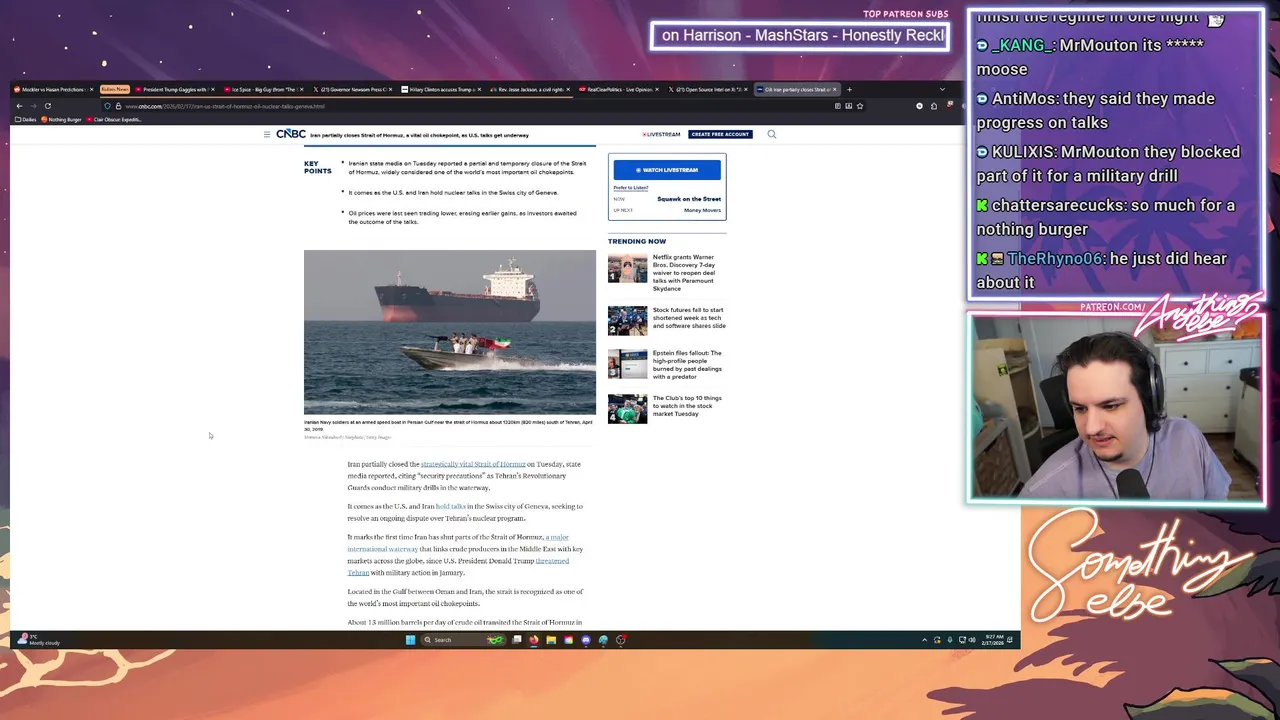Click the streamer webcam feed
The image size is (1280, 720).
pyautogui.click(x=1115, y=408)
